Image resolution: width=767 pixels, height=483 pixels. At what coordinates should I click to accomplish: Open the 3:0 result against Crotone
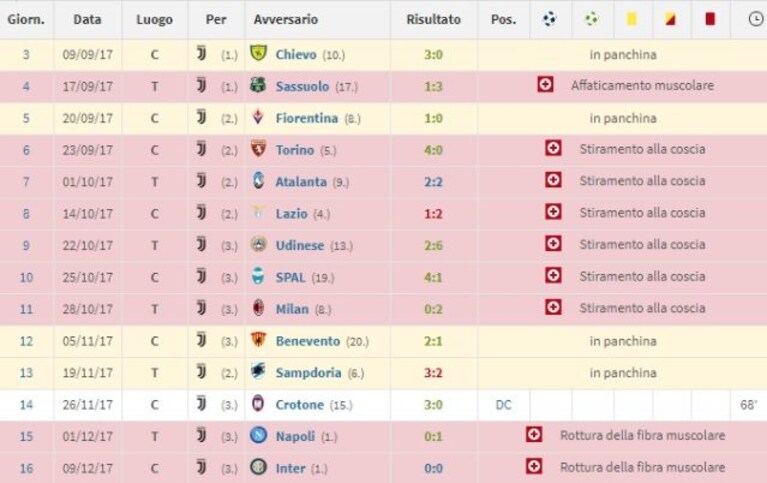pos(433,405)
